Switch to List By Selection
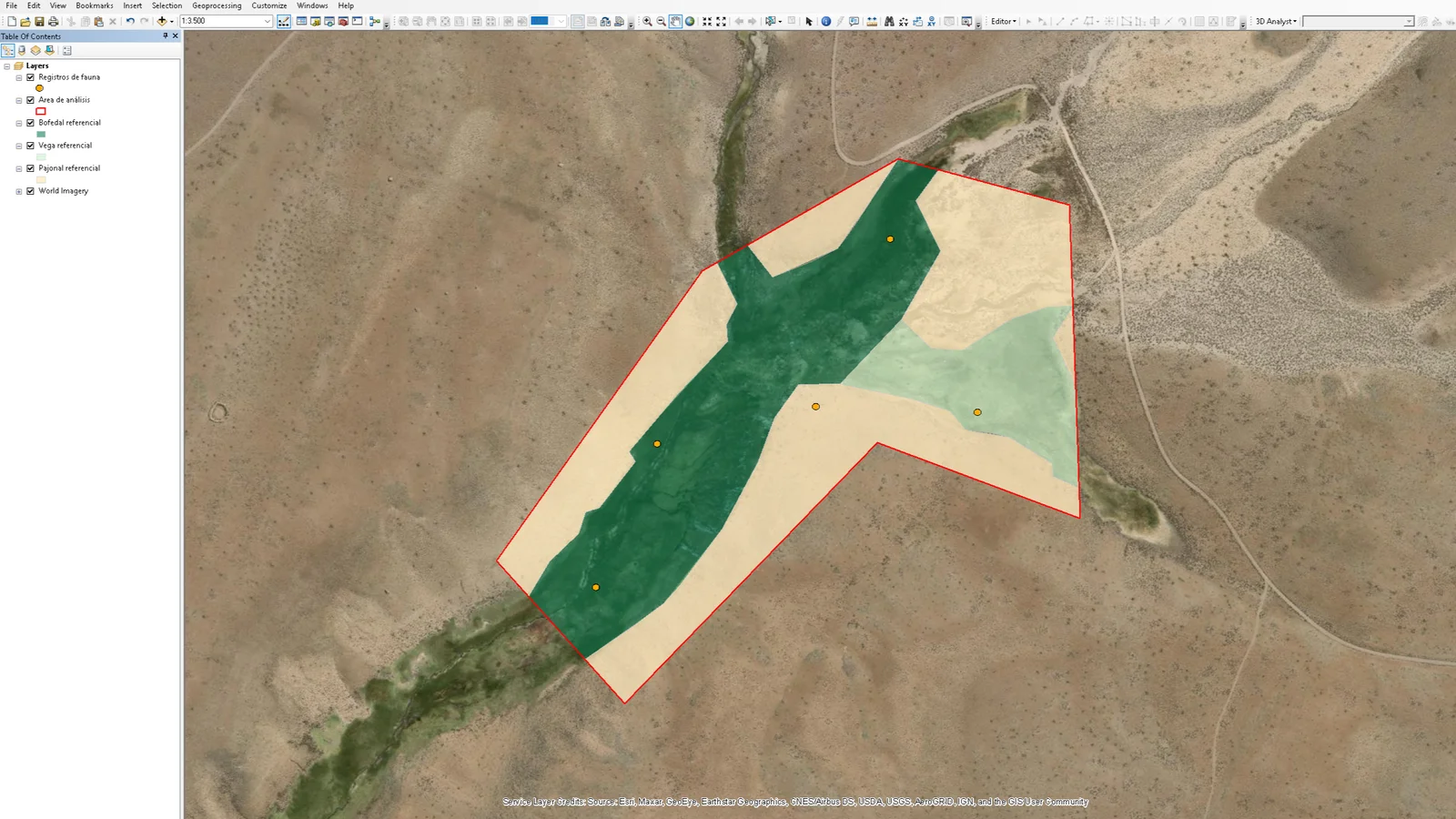The width and height of the screenshot is (1456, 819). [49, 51]
